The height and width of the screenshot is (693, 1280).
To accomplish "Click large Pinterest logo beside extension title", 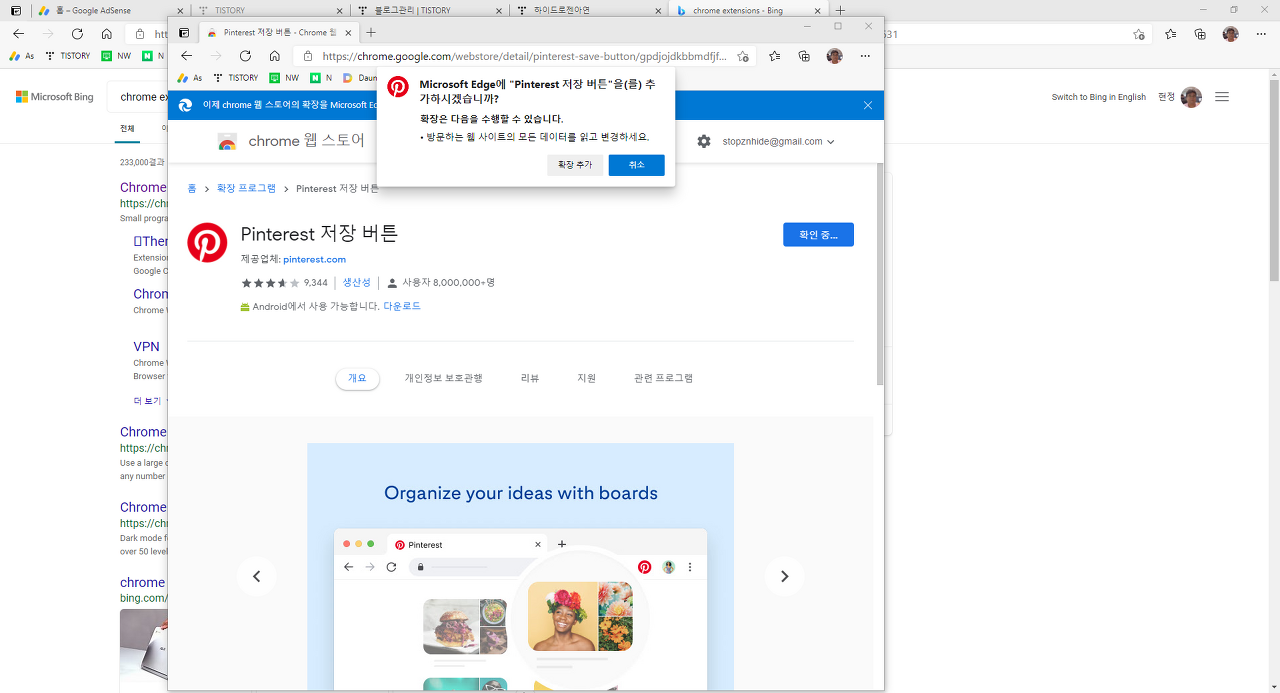I will (x=207, y=243).
